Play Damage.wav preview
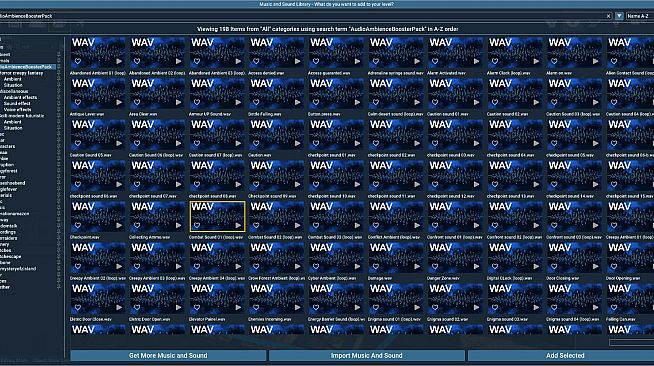This screenshot has height=366, width=654. (417, 266)
